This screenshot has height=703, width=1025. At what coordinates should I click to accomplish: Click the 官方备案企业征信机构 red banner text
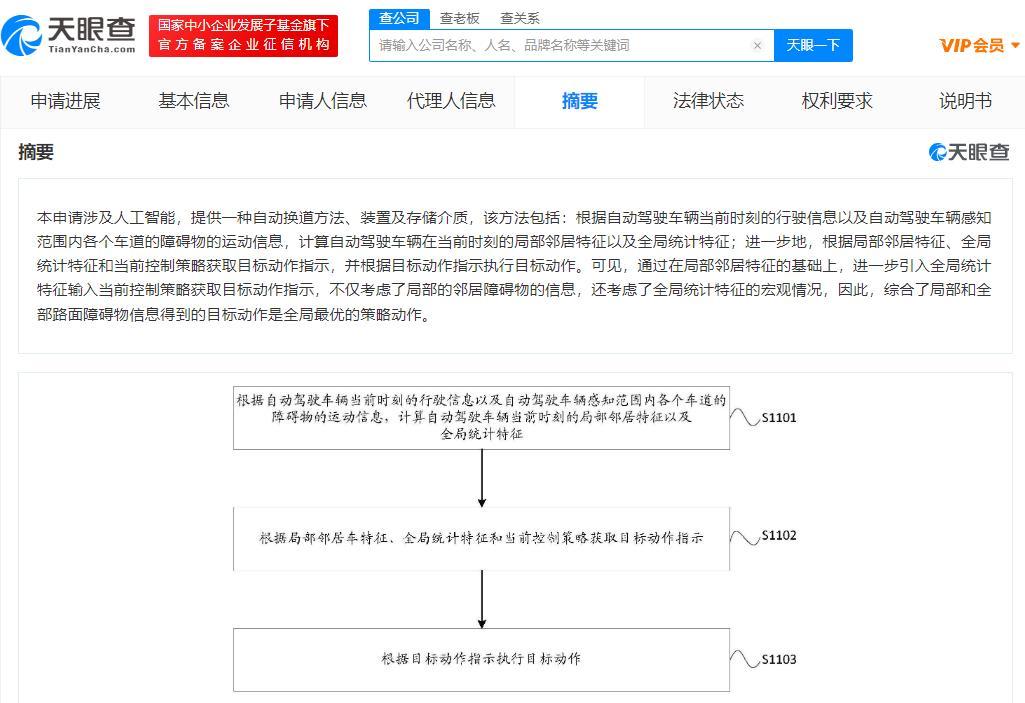(x=243, y=43)
